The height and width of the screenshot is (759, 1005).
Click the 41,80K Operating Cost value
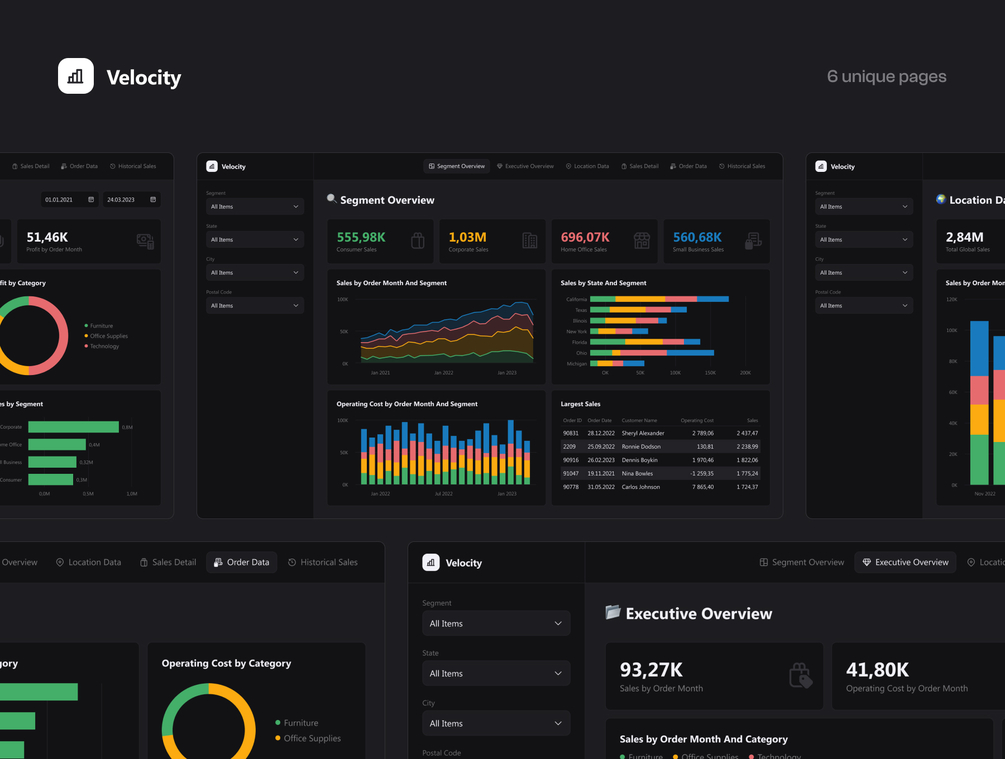tap(877, 670)
